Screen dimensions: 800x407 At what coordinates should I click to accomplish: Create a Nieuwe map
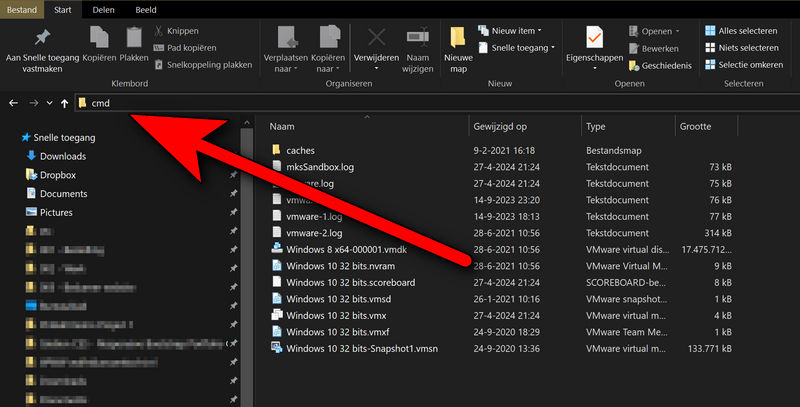pyautogui.click(x=458, y=49)
